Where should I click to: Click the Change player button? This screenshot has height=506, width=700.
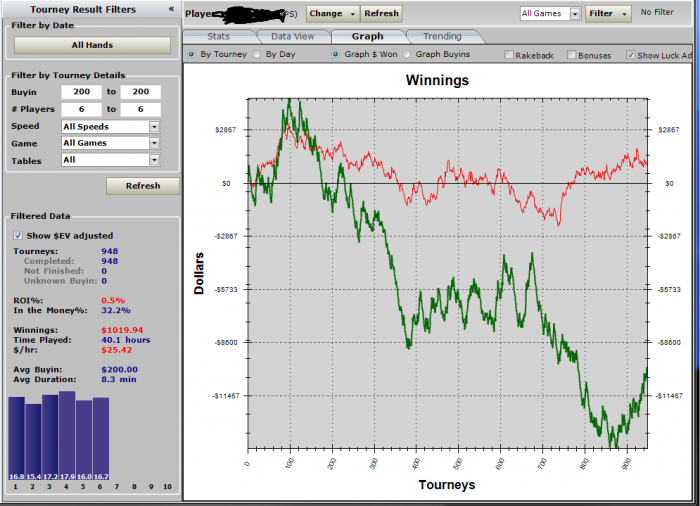click(333, 14)
